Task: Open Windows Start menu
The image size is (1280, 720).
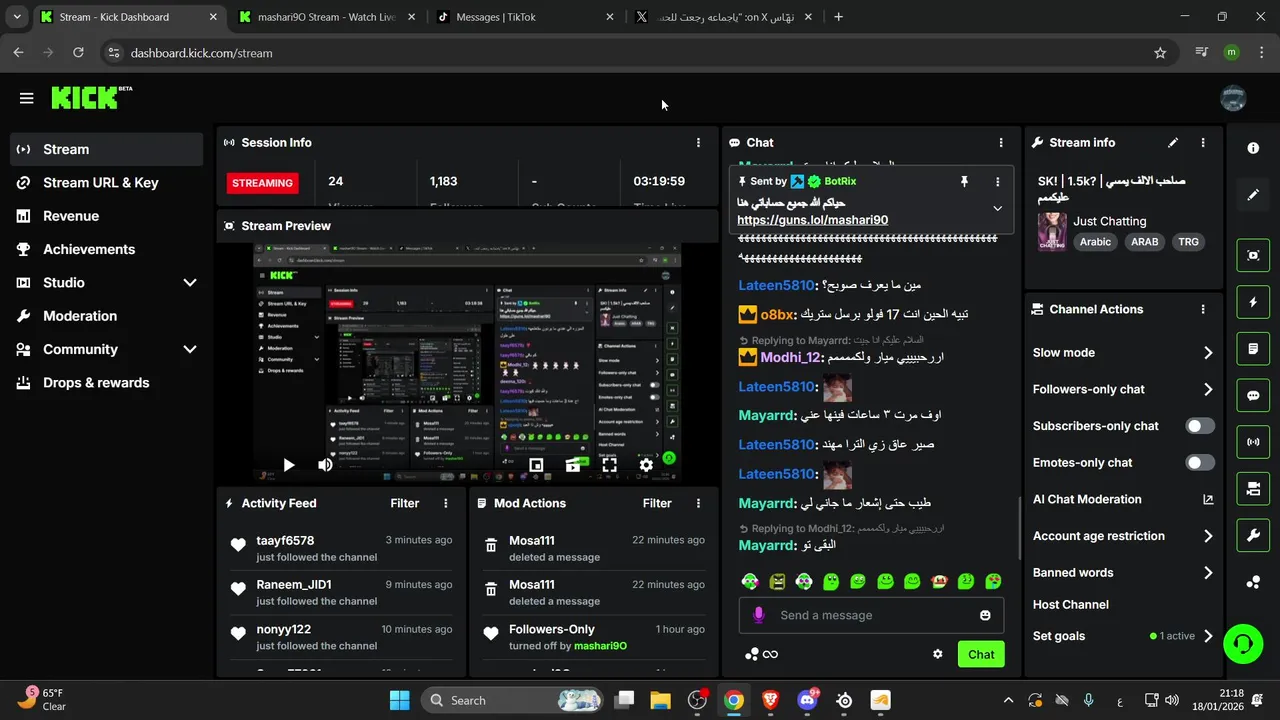Action: (399, 700)
